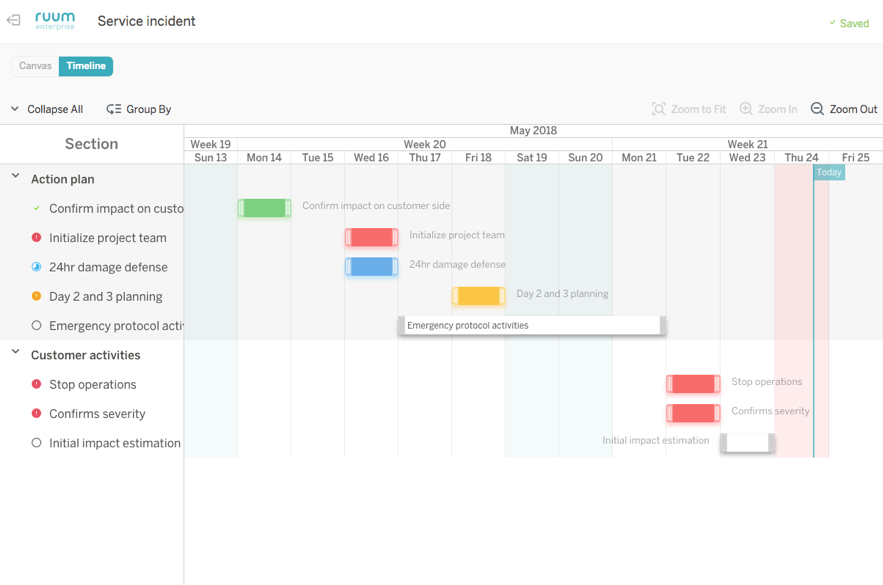Click the Group By icon

[116, 108]
